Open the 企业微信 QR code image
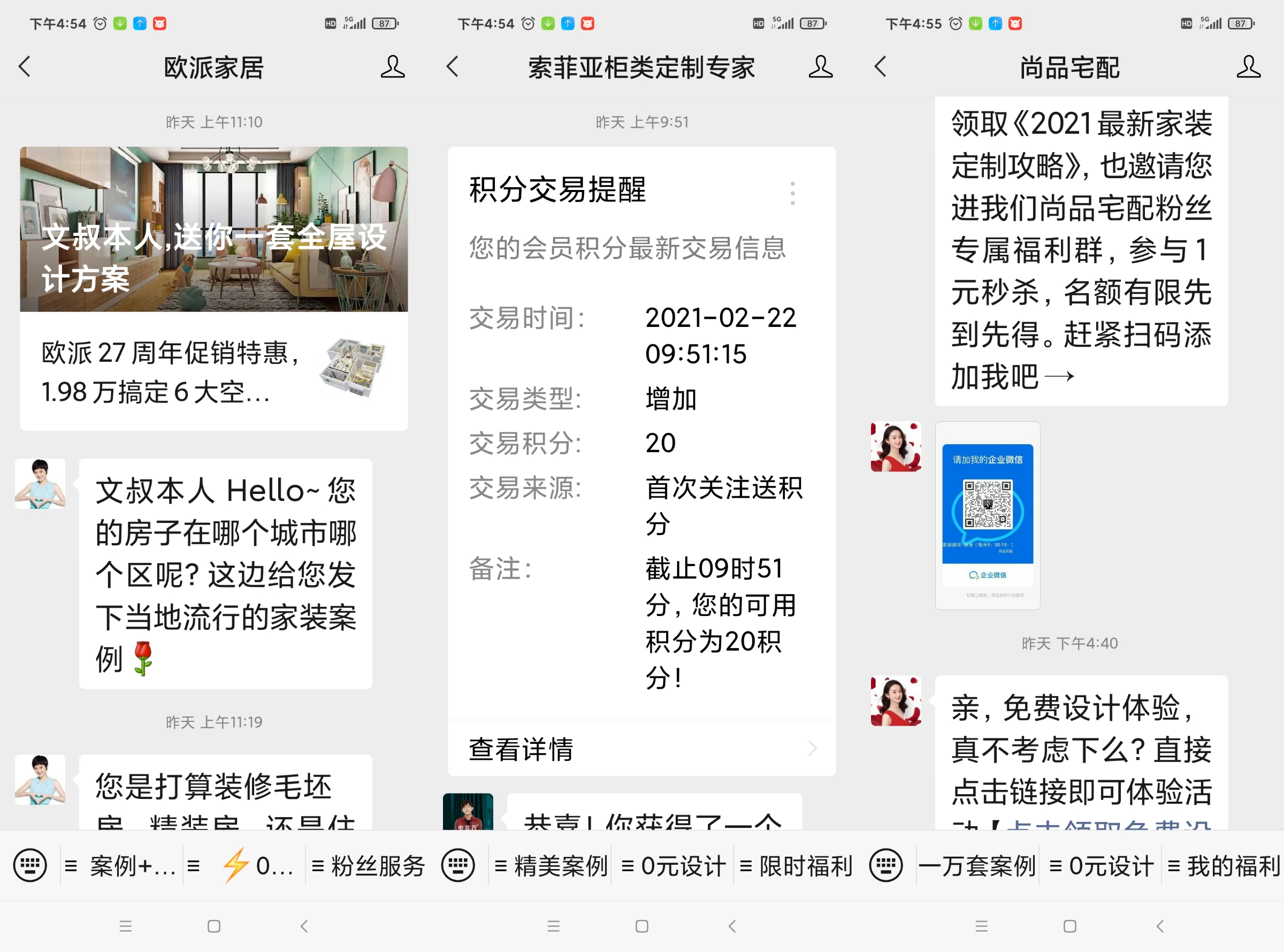1284x952 pixels. click(x=987, y=515)
